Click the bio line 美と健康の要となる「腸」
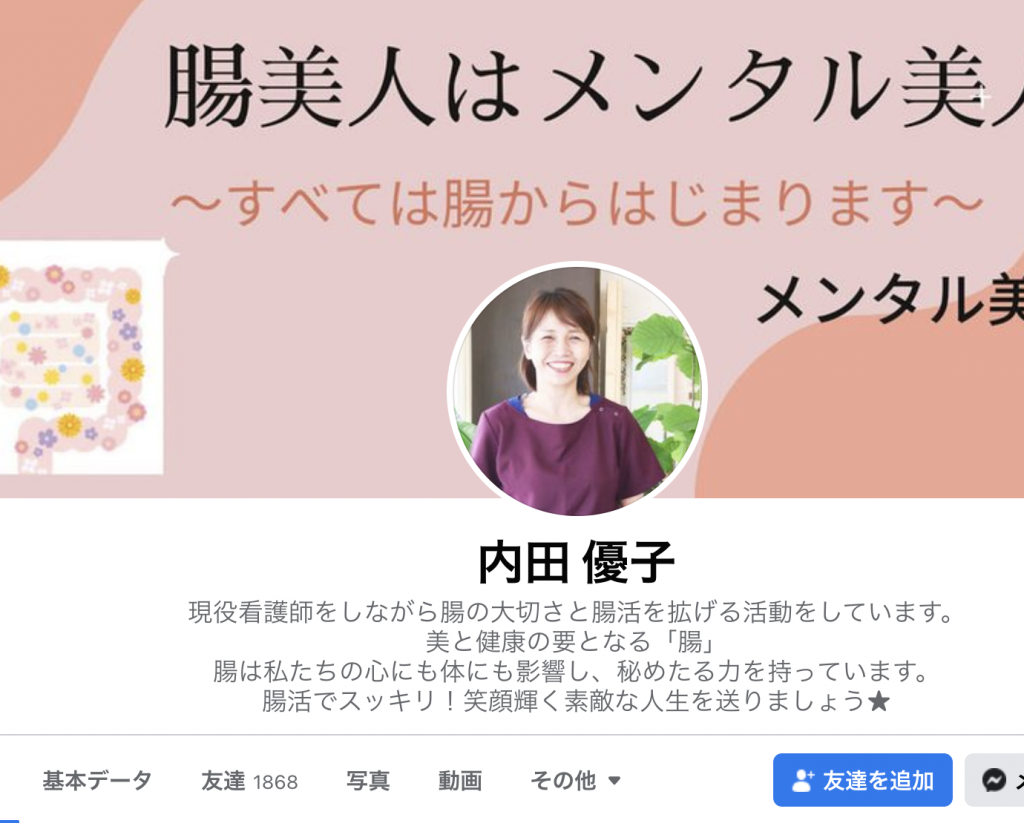 (571, 641)
